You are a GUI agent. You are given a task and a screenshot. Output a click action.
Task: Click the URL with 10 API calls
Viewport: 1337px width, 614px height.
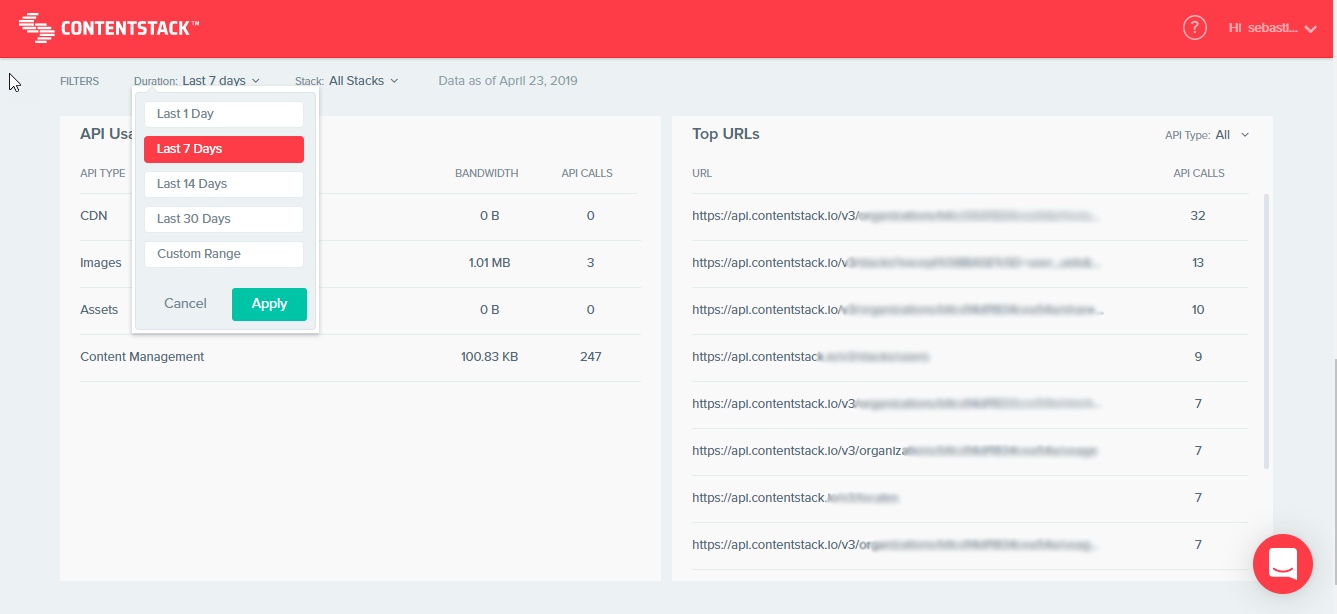pyautogui.click(x=897, y=310)
